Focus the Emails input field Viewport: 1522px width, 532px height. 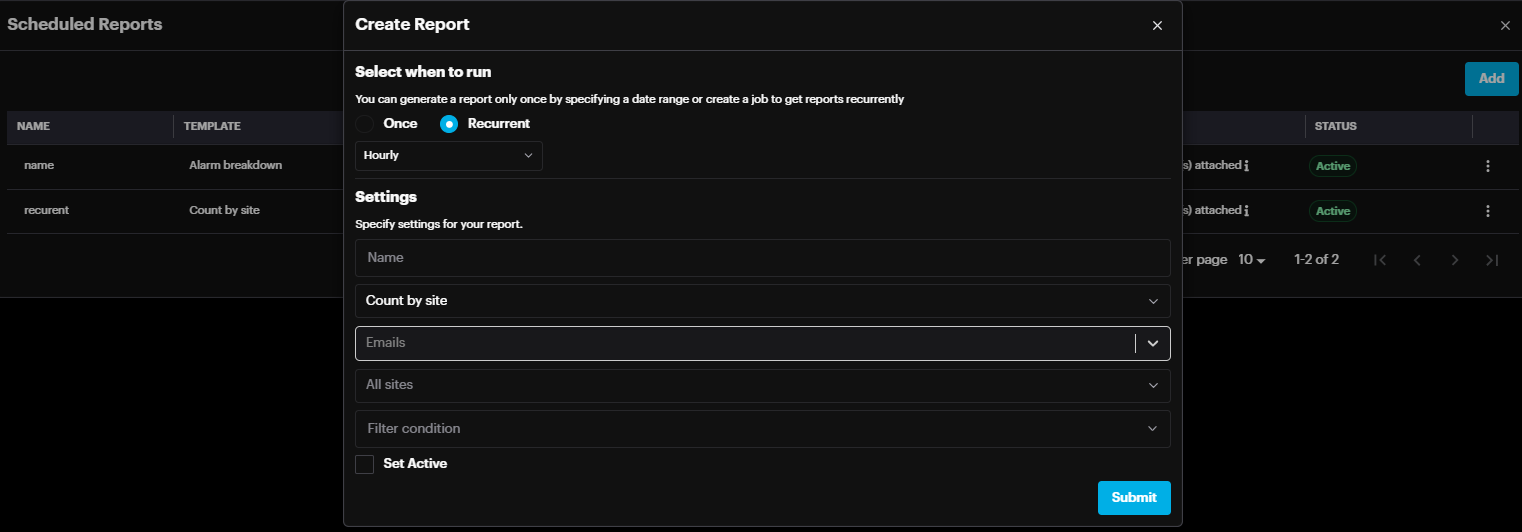click(x=745, y=343)
